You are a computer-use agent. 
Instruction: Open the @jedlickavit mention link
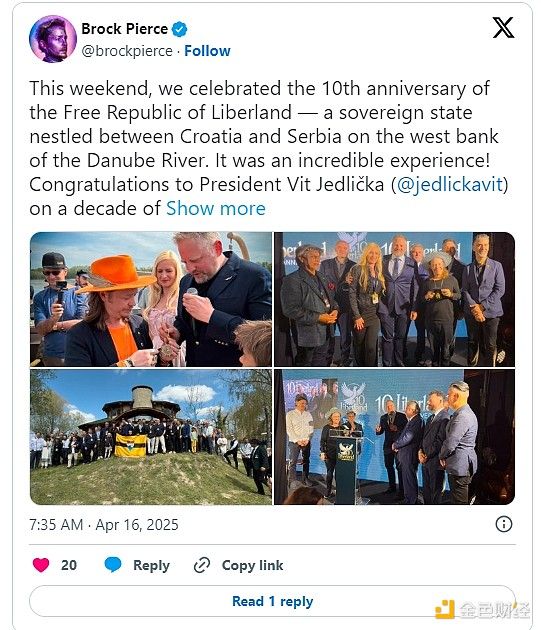click(450, 185)
